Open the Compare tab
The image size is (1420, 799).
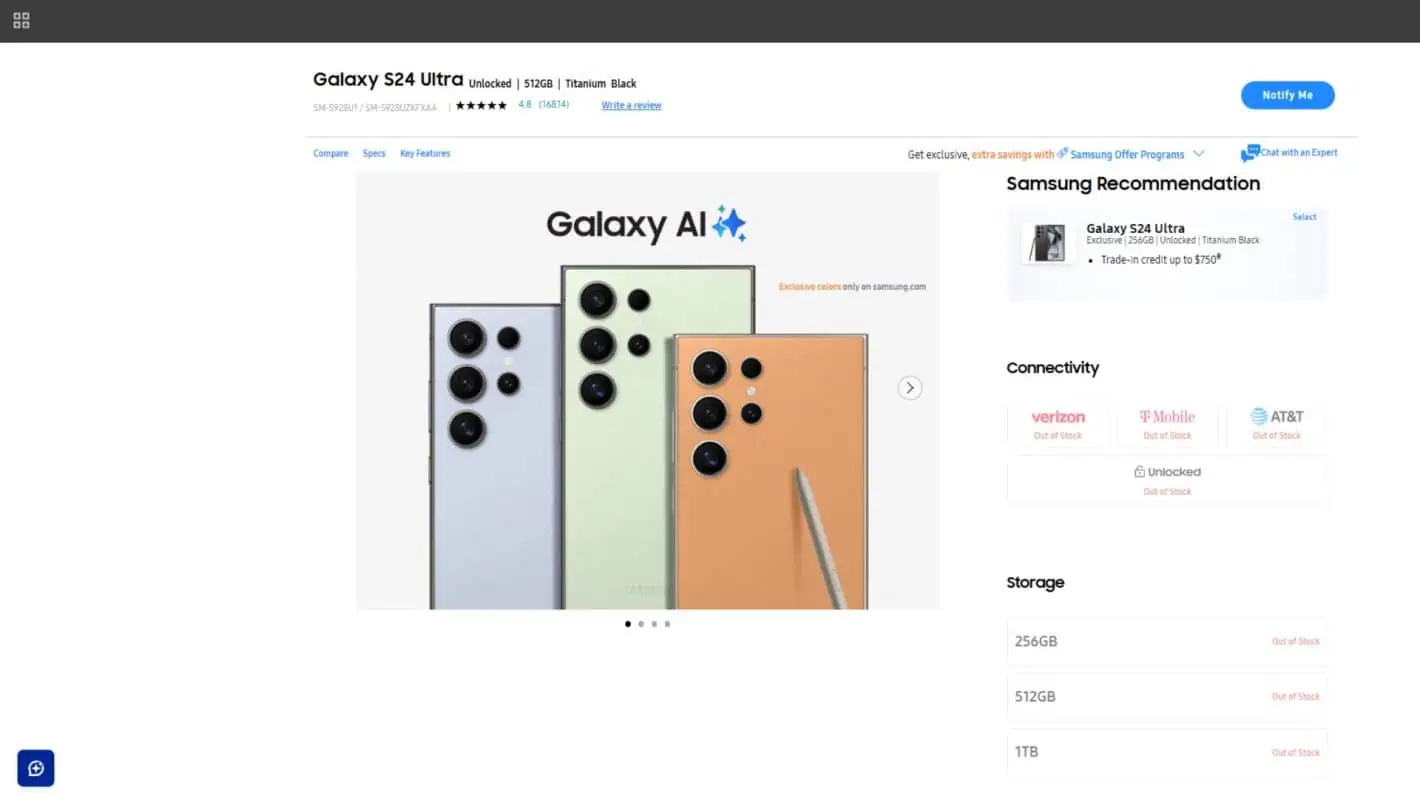coord(330,153)
